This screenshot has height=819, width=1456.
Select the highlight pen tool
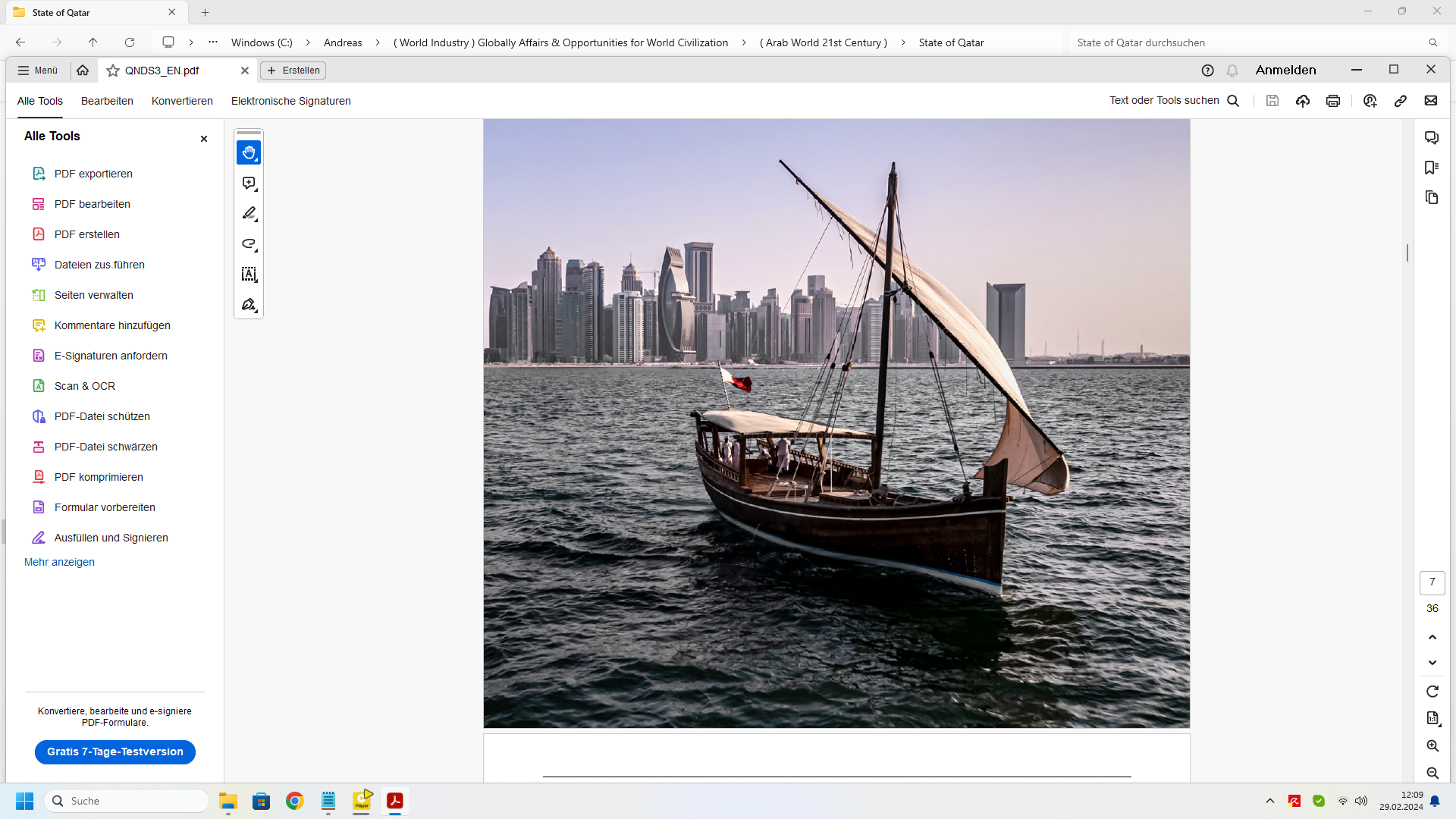[249, 214]
